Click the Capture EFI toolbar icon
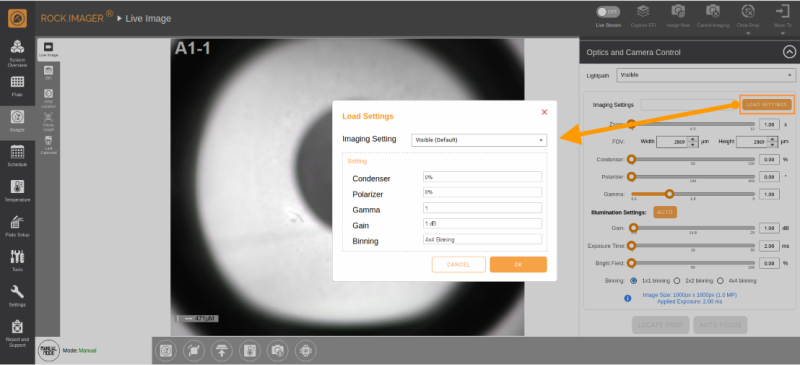 643,16
